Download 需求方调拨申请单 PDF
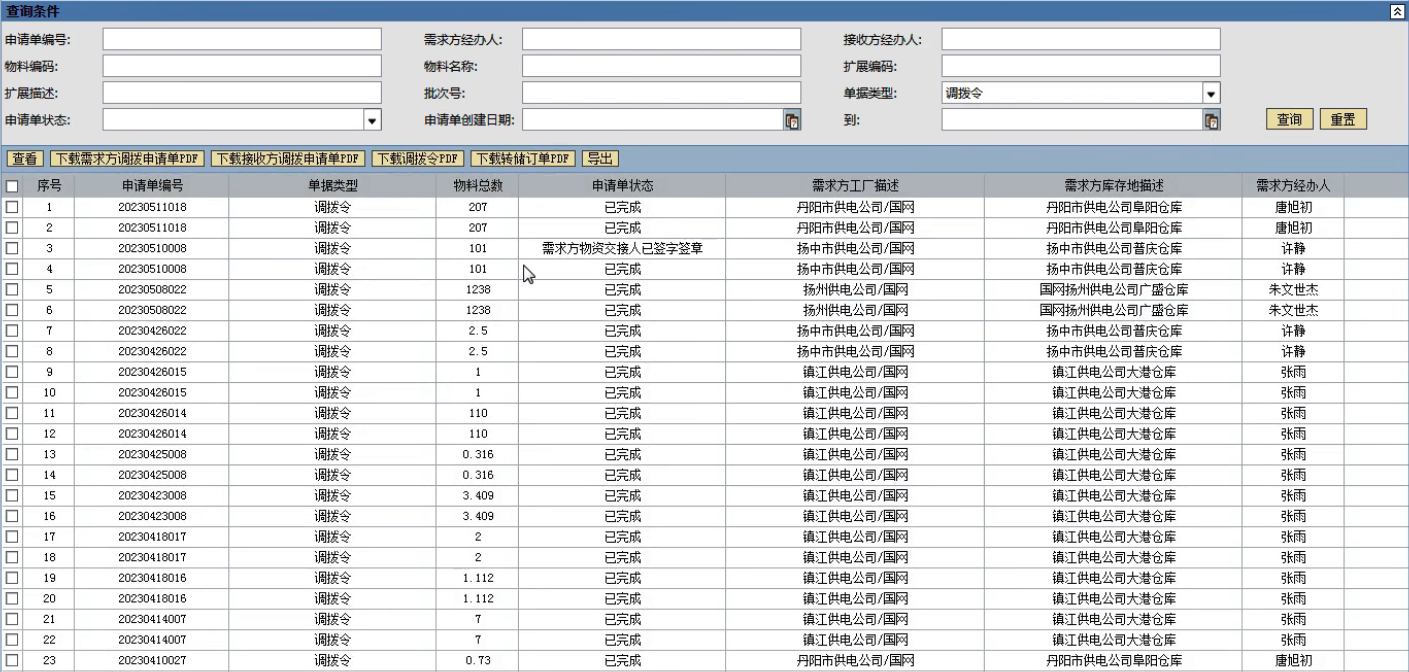The height and width of the screenshot is (672, 1409). coord(127,159)
